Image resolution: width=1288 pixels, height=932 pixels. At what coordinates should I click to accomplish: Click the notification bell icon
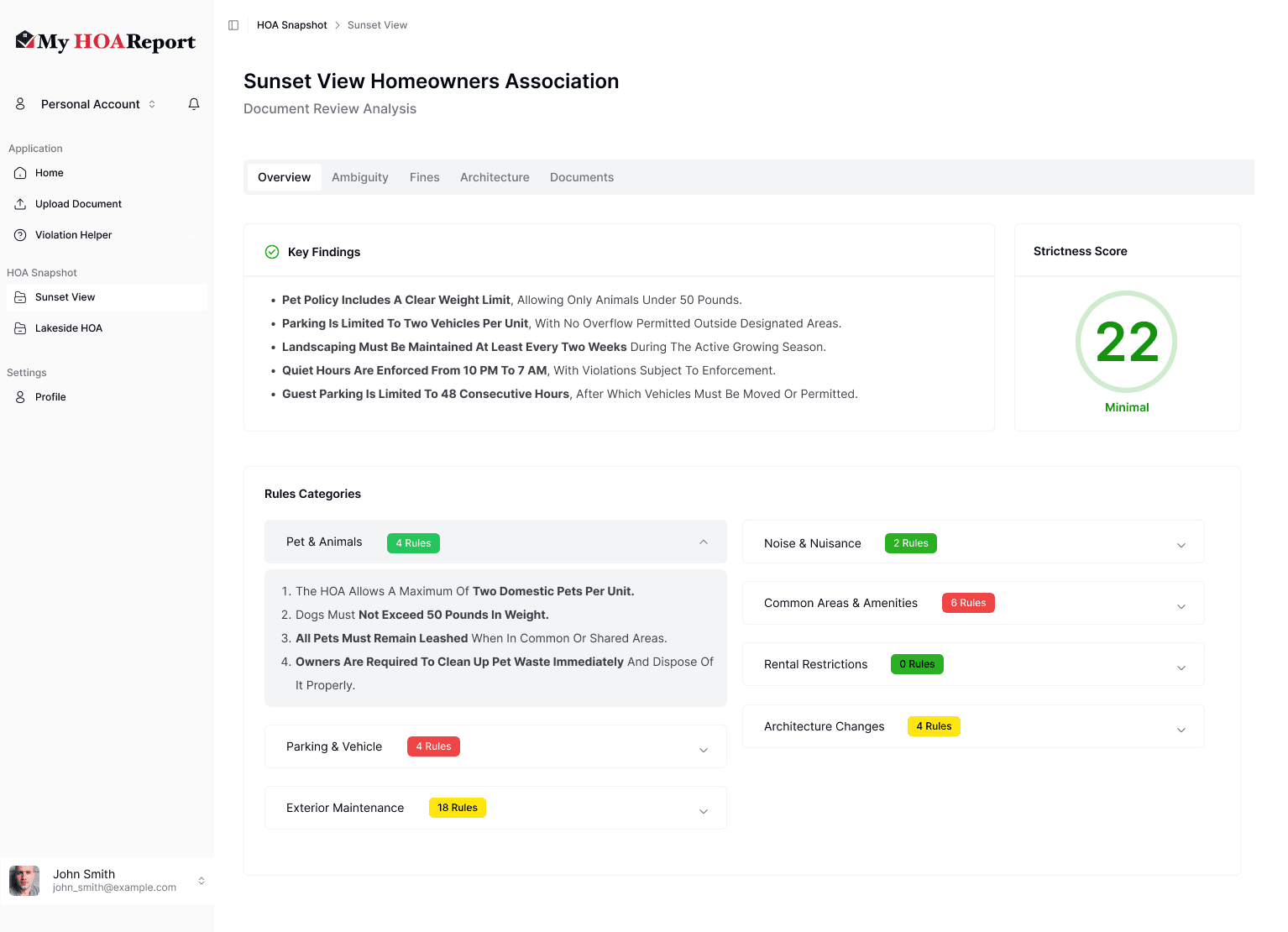click(194, 104)
